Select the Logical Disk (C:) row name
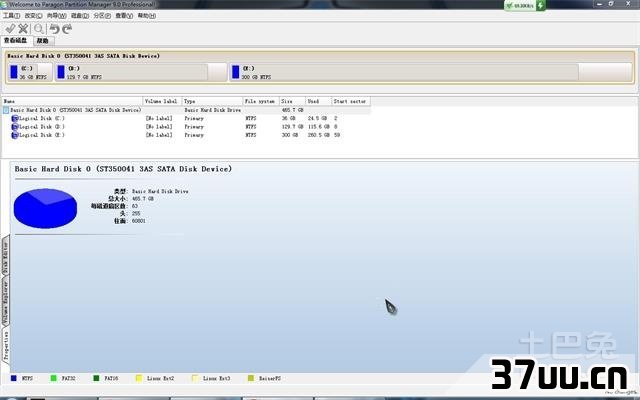The height and width of the screenshot is (400, 640). (42, 118)
